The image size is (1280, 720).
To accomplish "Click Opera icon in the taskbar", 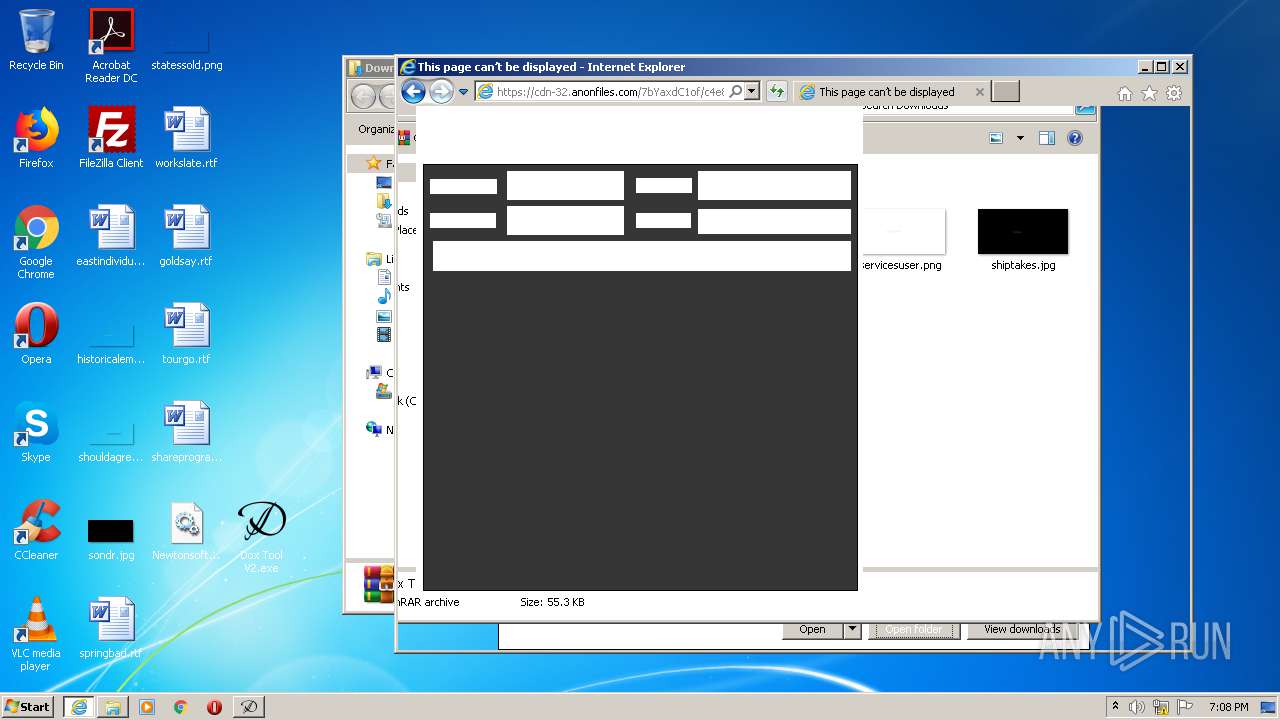I will tap(214, 707).
